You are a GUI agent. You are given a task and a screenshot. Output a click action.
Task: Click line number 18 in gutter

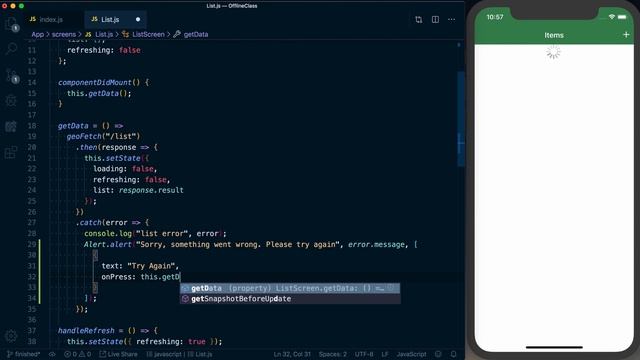pos(32,126)
